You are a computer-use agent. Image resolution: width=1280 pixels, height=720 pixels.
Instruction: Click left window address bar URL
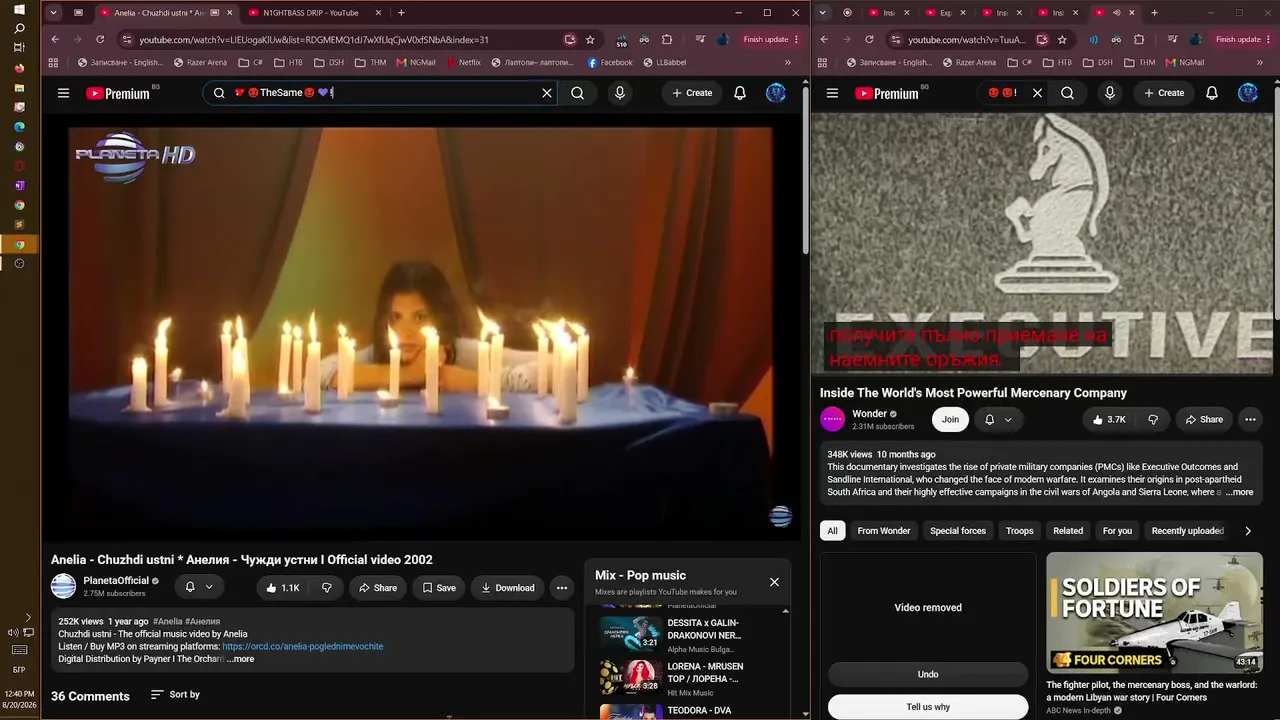click(314, 40)
